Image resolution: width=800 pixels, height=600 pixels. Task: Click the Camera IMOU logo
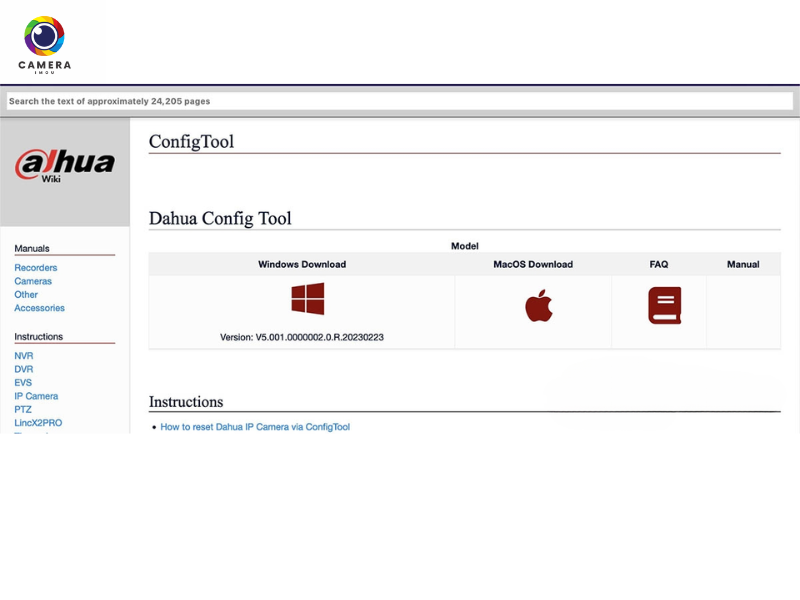pos(44,43)
